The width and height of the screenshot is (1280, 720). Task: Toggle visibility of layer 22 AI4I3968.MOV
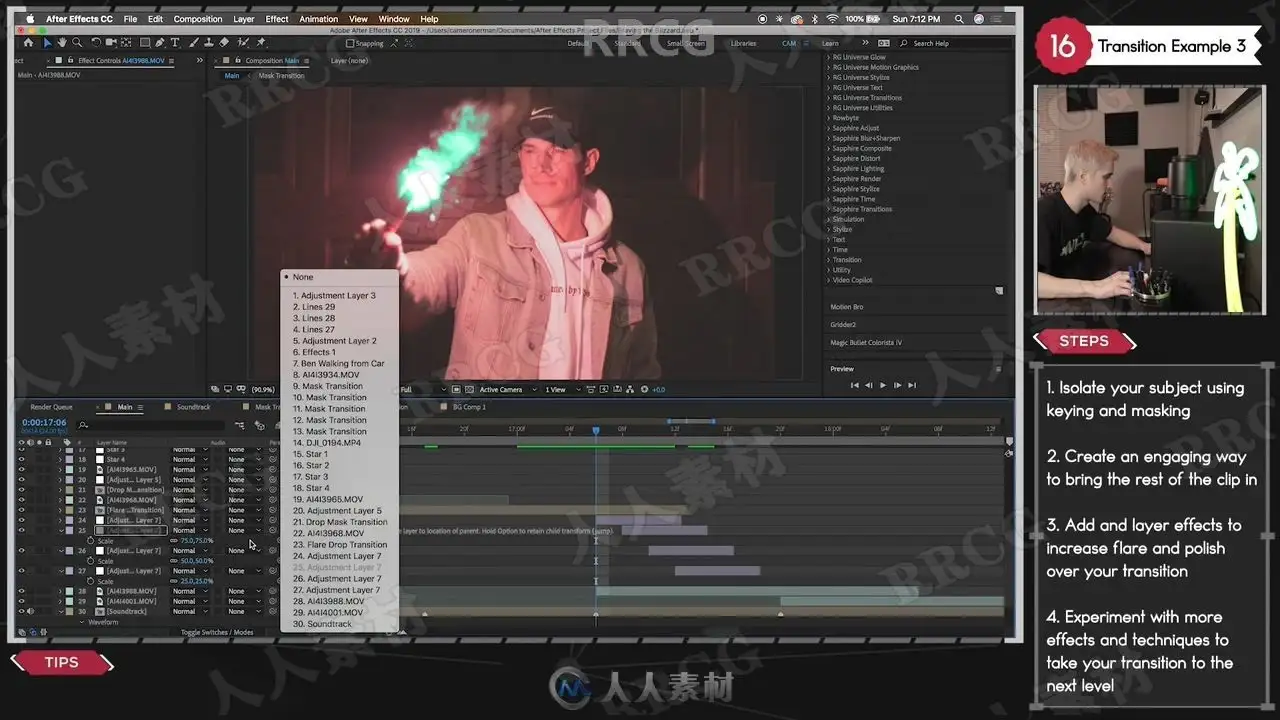22,500
